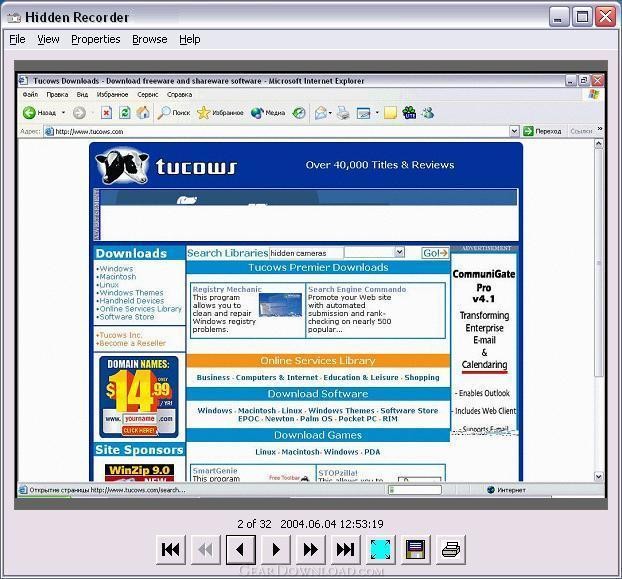Click the Медиа globe icon in IE toolbar
622x579 pixels.
point(257,113)
